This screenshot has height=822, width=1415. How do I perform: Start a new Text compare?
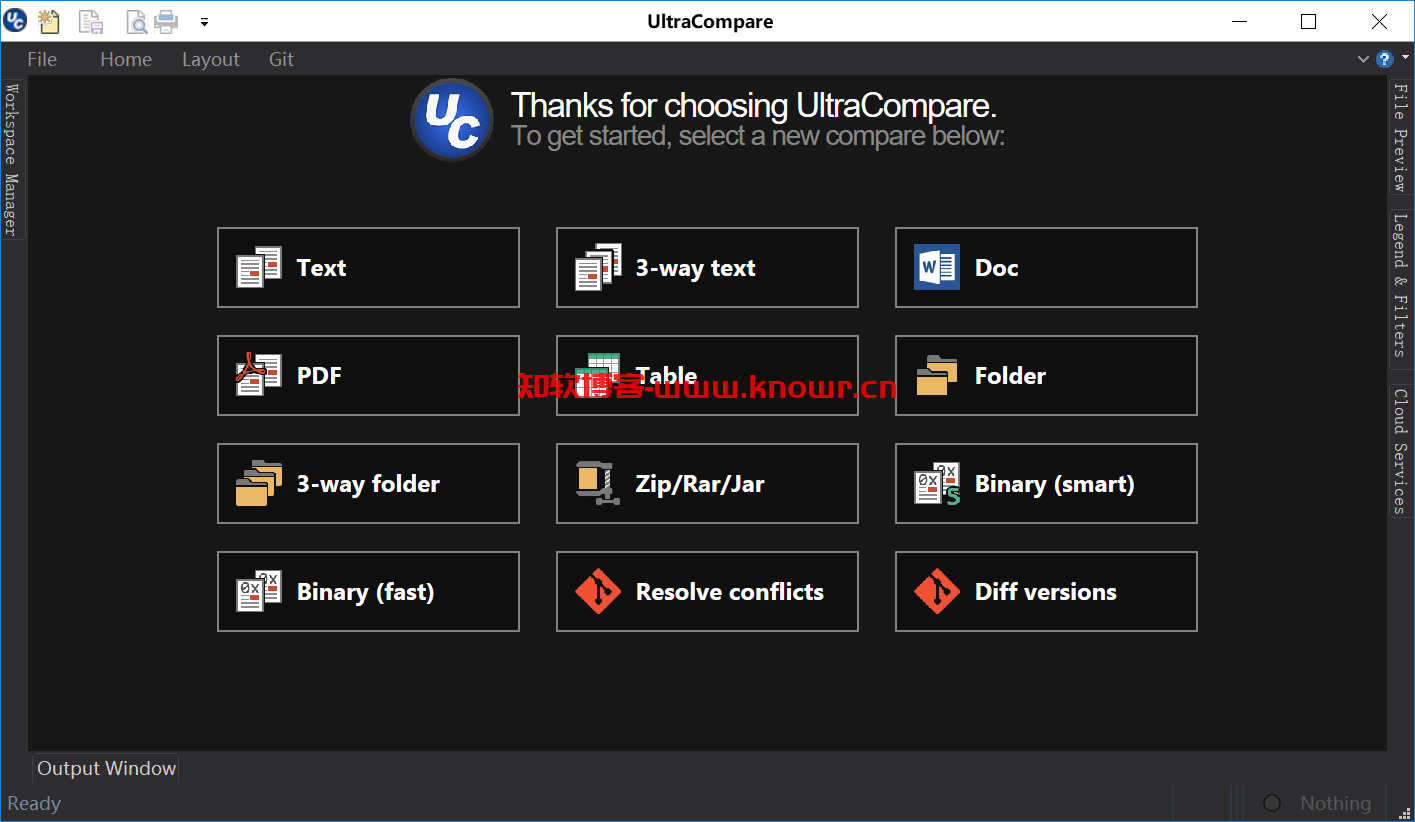[x=368, y=267]
